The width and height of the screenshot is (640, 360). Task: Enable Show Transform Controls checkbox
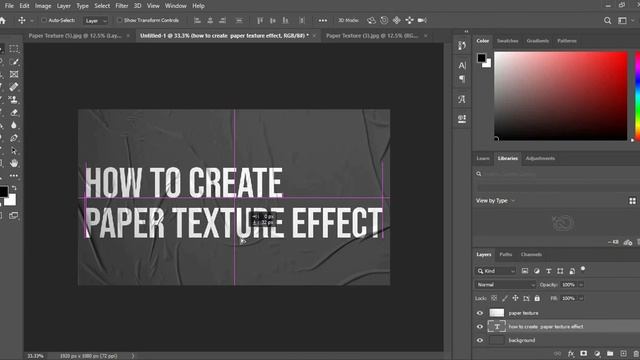[120, 20]
